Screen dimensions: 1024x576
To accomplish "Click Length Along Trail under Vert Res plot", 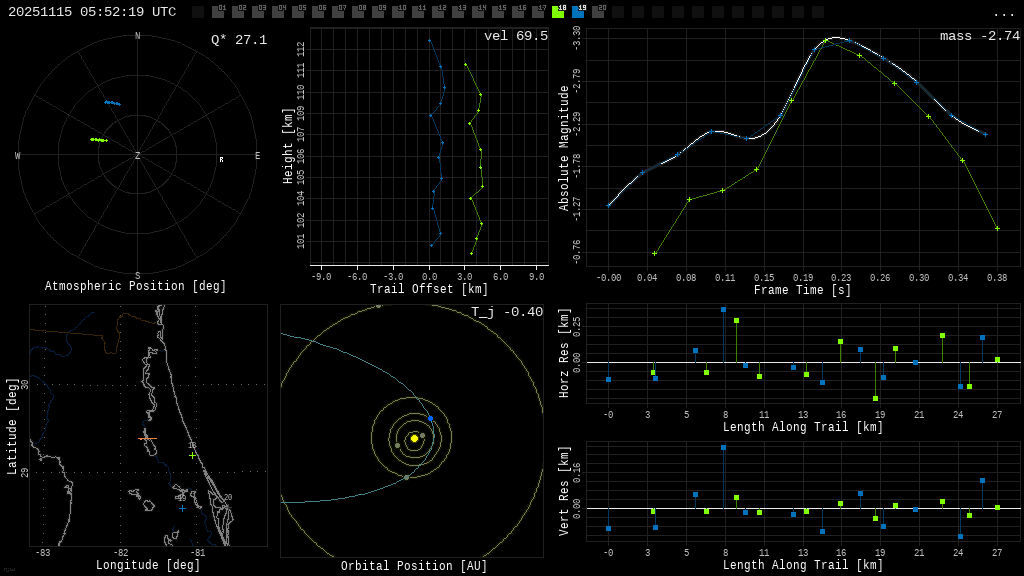I will 803,564.
